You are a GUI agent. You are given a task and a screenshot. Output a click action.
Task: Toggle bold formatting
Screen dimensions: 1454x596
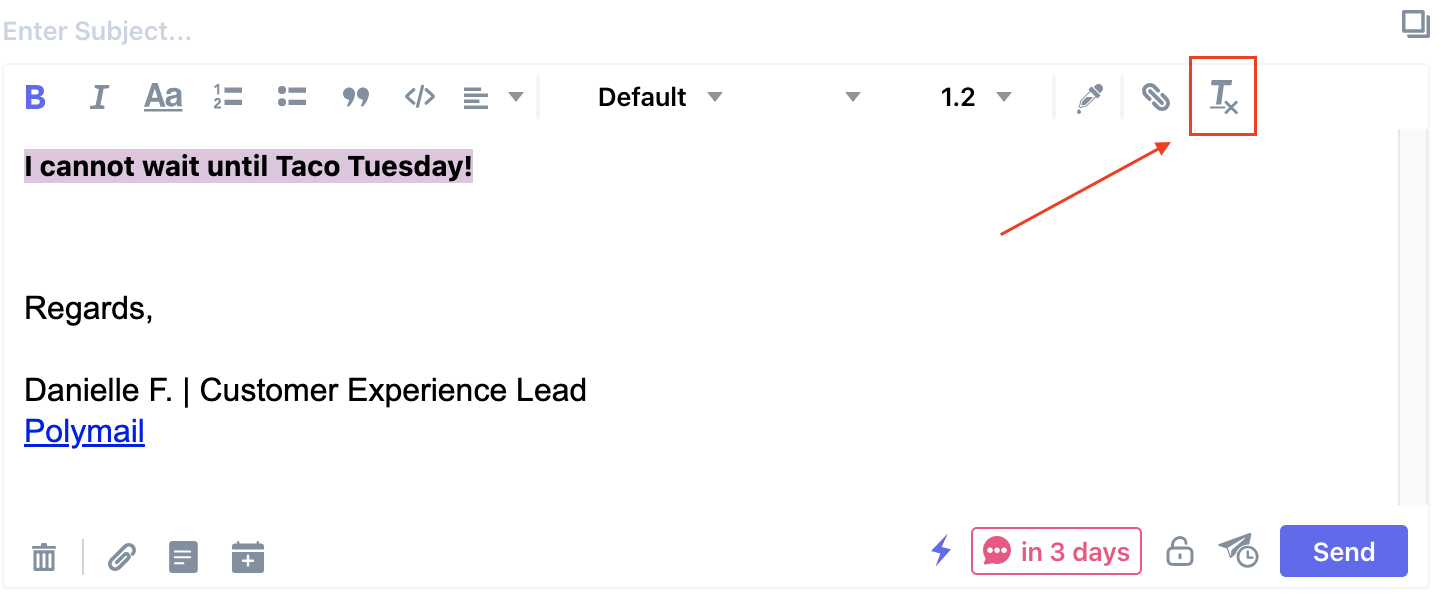pos(36,97)
